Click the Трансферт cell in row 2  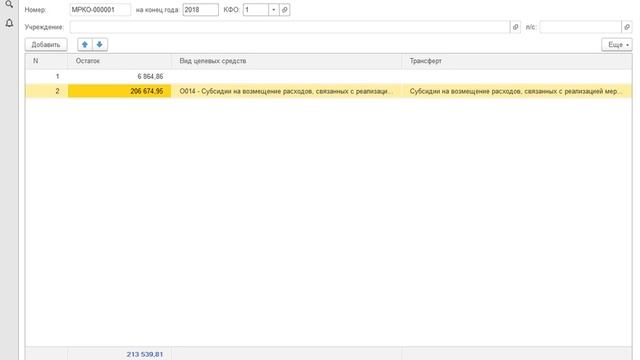517,91
